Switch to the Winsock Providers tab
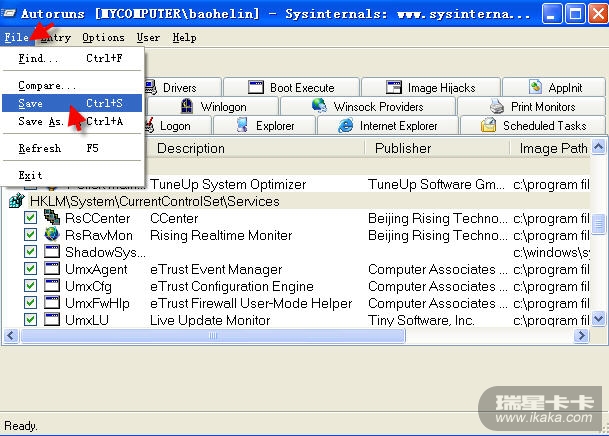 tap(368, 106)
